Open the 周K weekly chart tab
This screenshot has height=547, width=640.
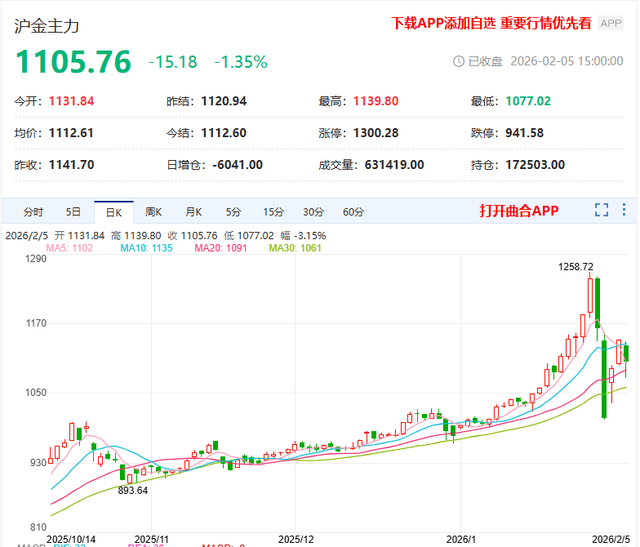153,211
